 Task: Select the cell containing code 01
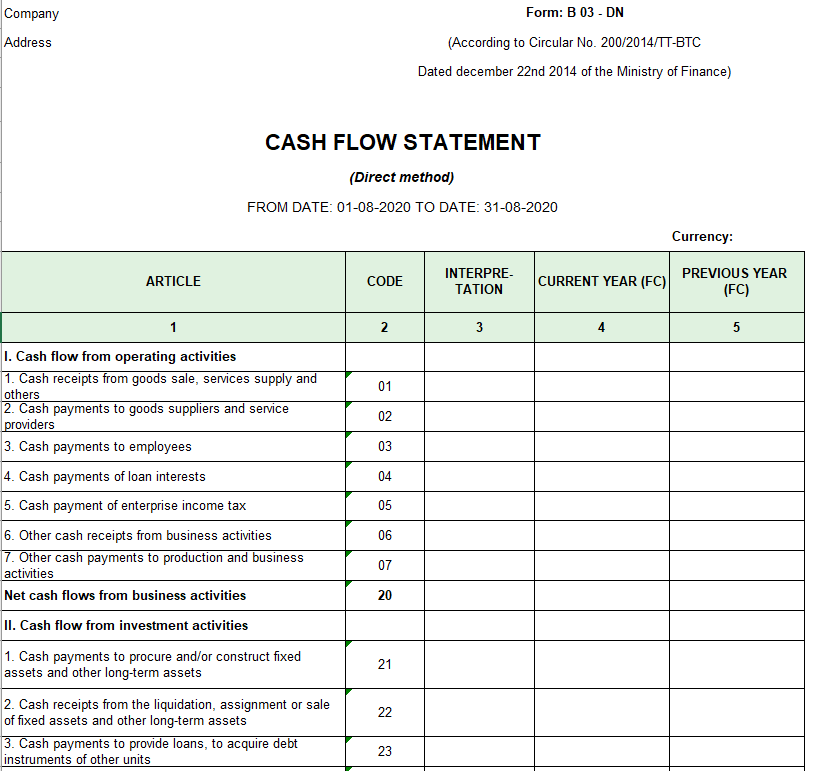(x=385, y=387)
